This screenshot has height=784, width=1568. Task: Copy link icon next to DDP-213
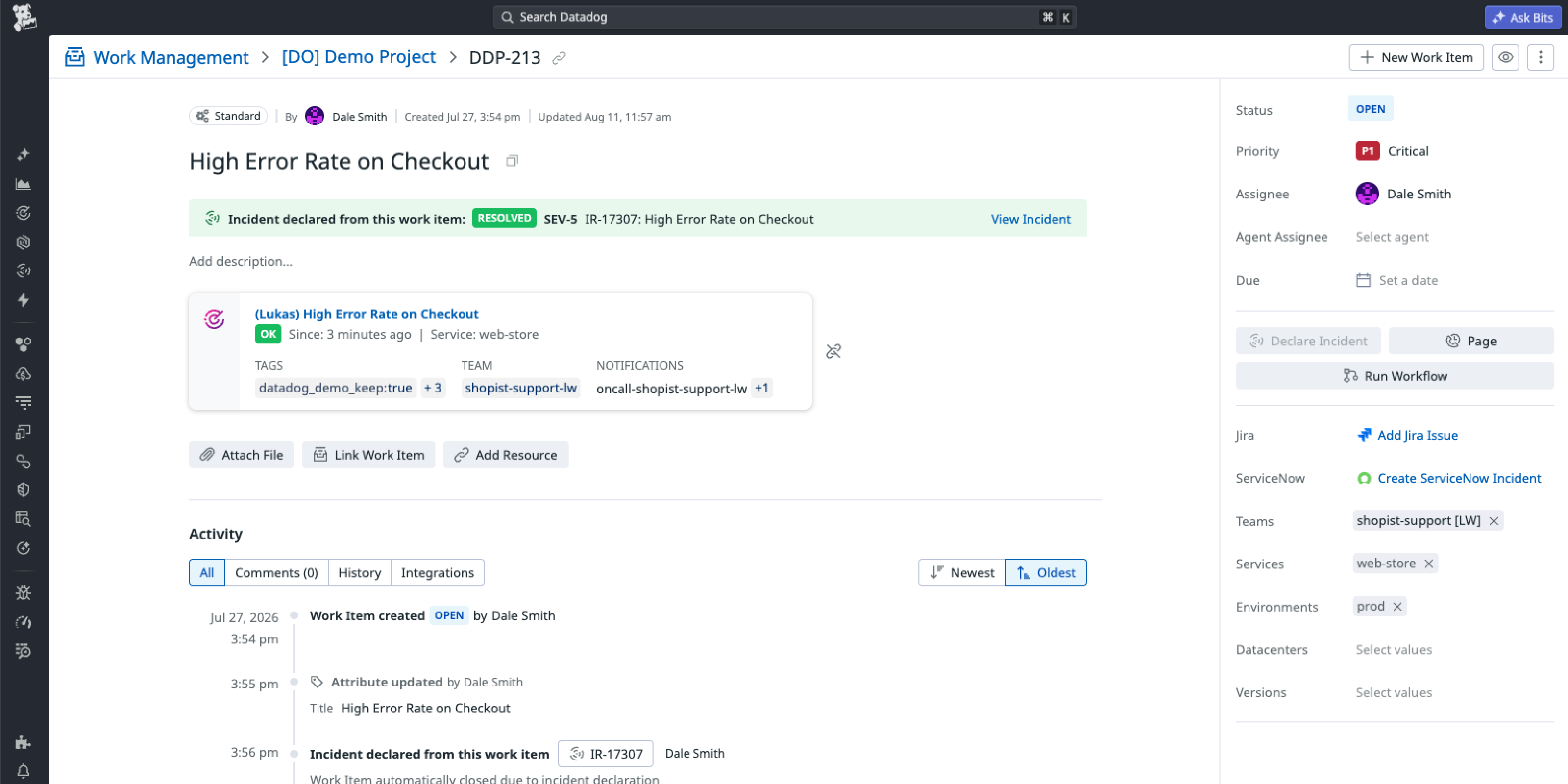click(559, 58)
